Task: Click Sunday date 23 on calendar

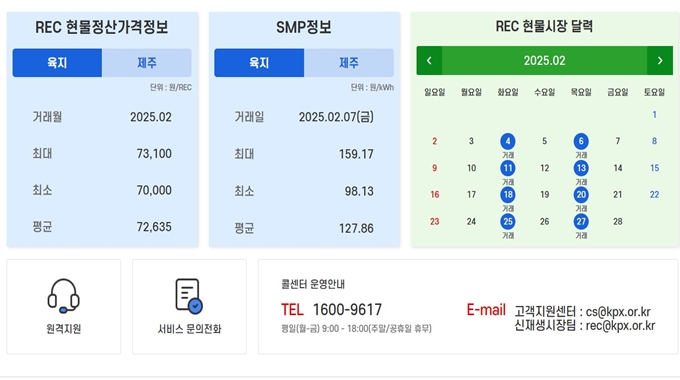Action: (435, 221)
